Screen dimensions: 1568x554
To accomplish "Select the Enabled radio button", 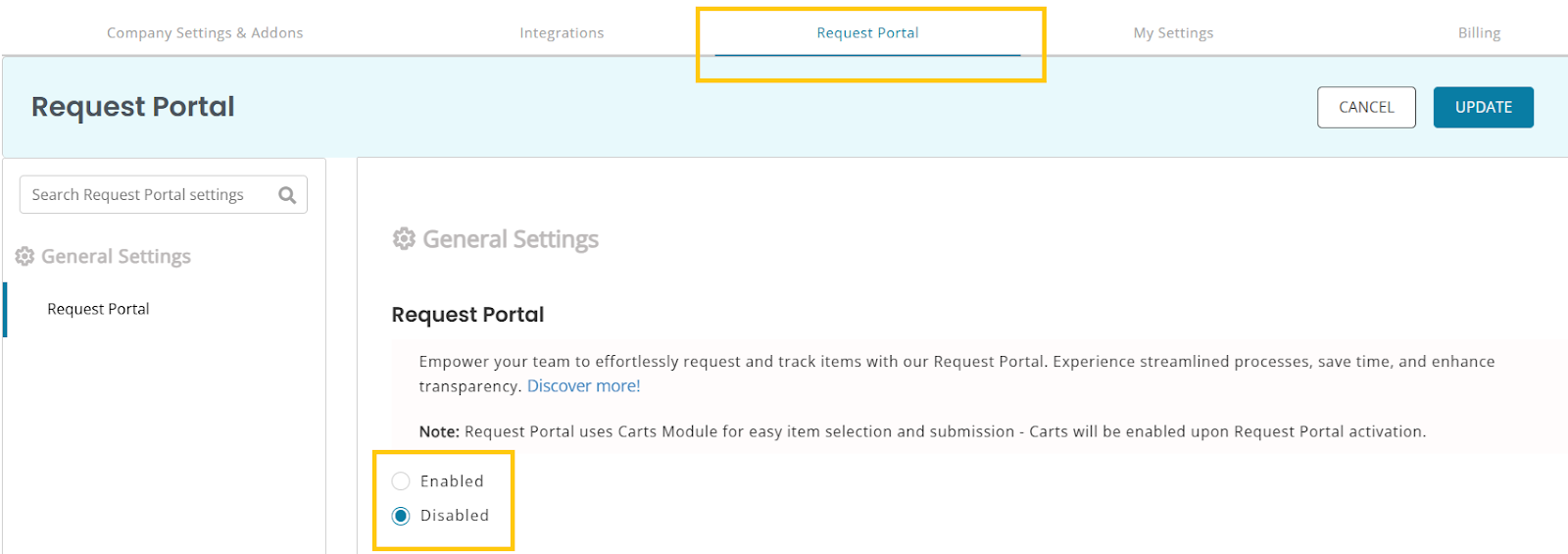I will (x=401, y=481).
